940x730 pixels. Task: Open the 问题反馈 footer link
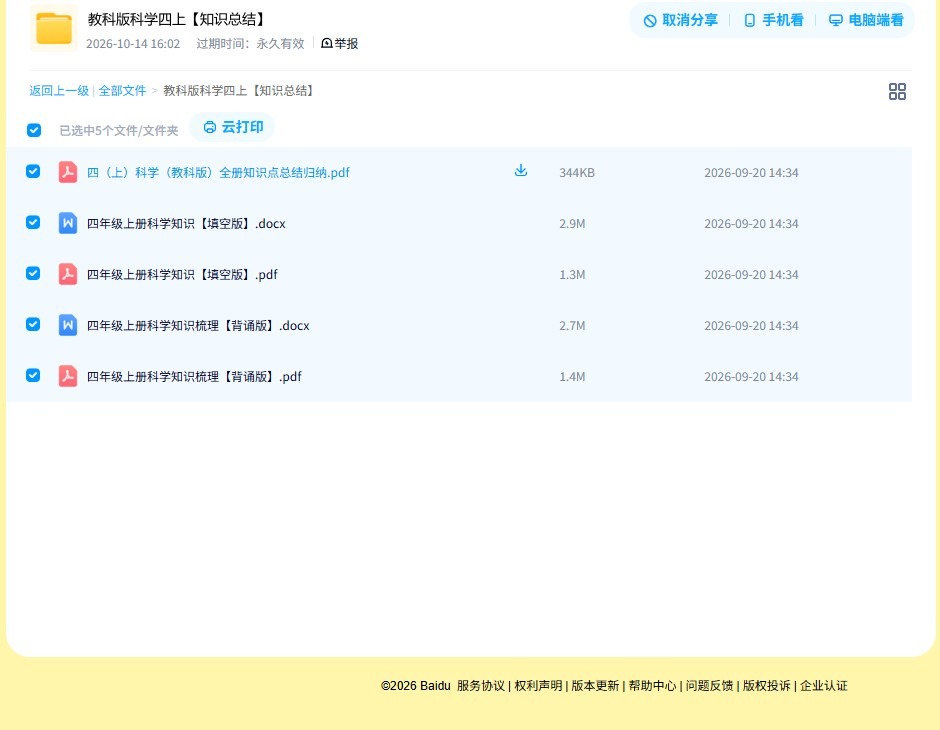(710, 686)
